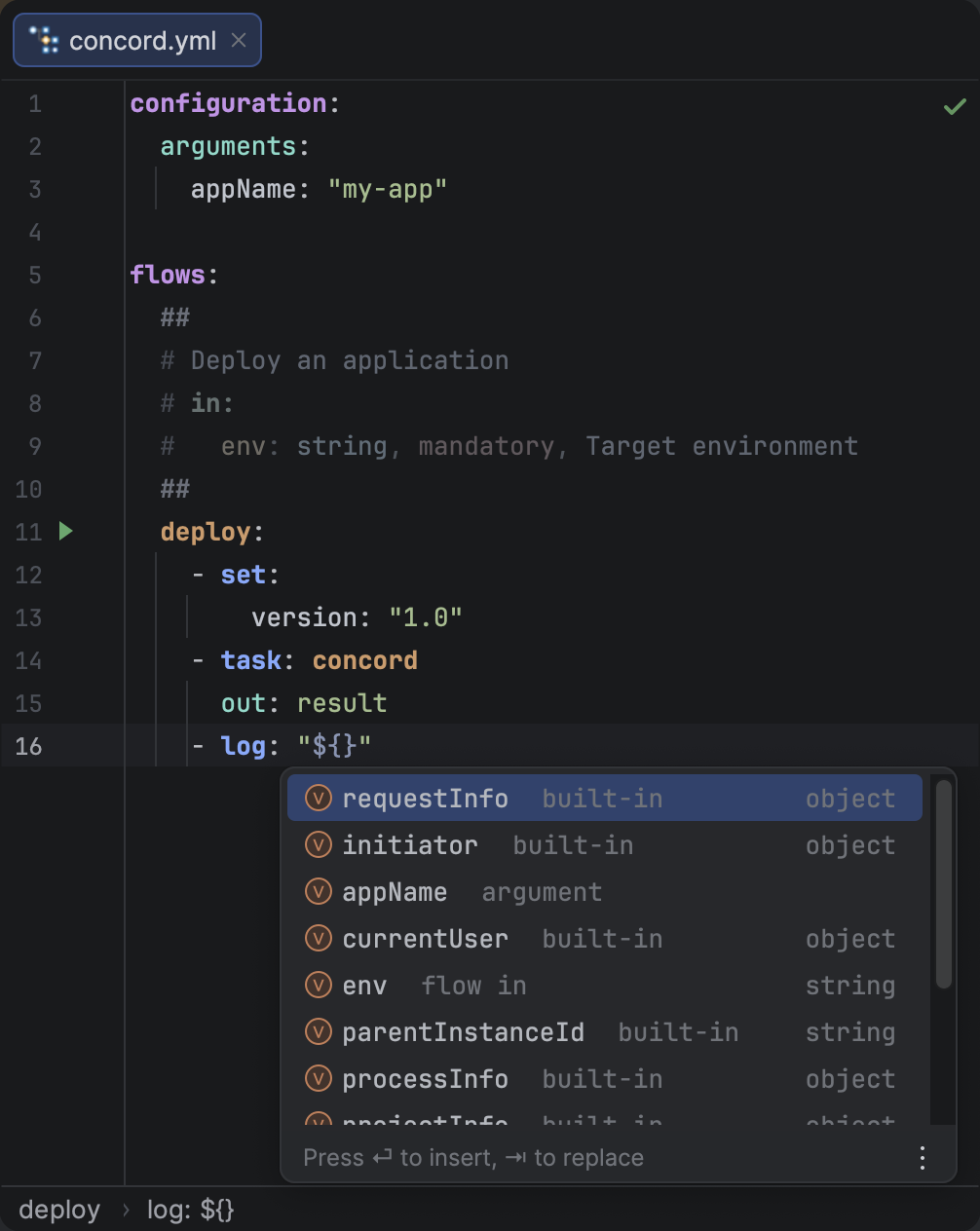
Task: Click the green run gutter icon beside deploy
Action: pyautogui.click(x=66, y=531)
